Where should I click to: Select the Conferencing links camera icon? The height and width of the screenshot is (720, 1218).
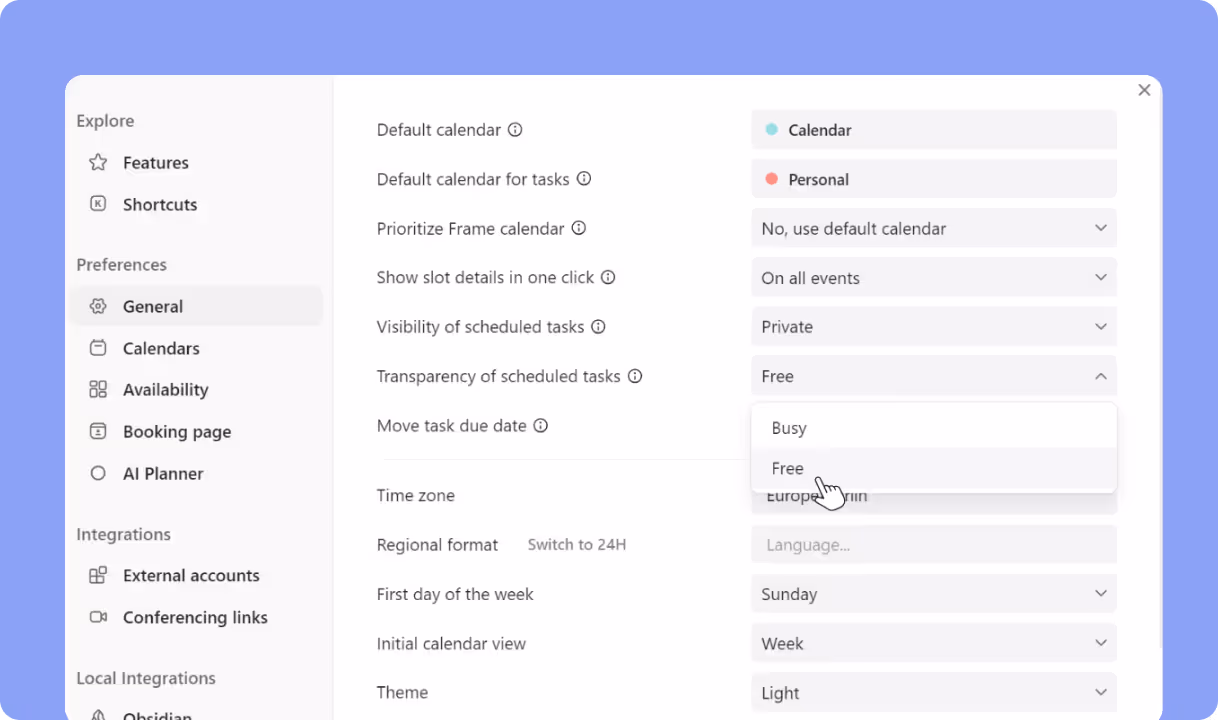(97, 617)
